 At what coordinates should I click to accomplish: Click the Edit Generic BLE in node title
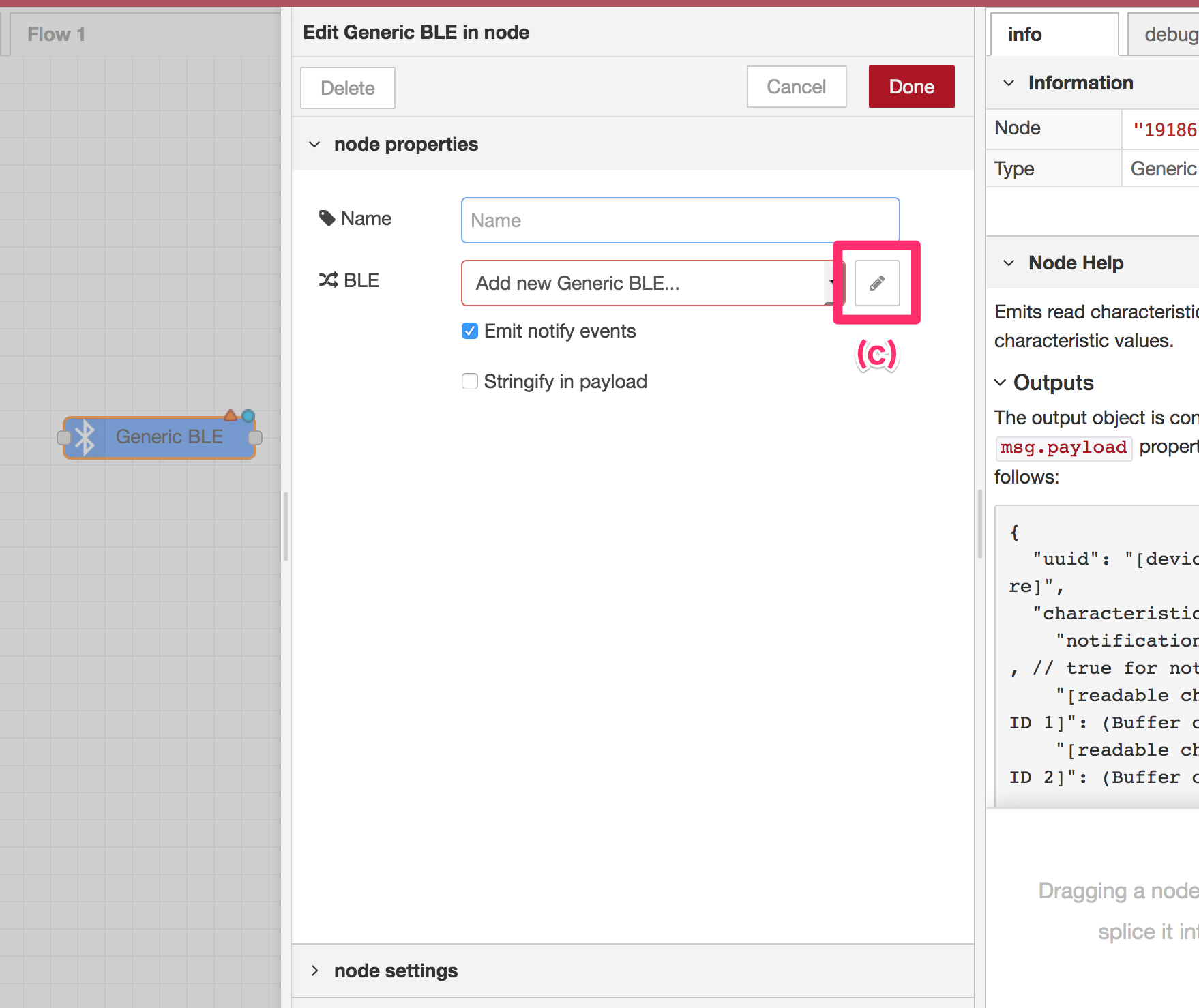[x=416, y=32]
